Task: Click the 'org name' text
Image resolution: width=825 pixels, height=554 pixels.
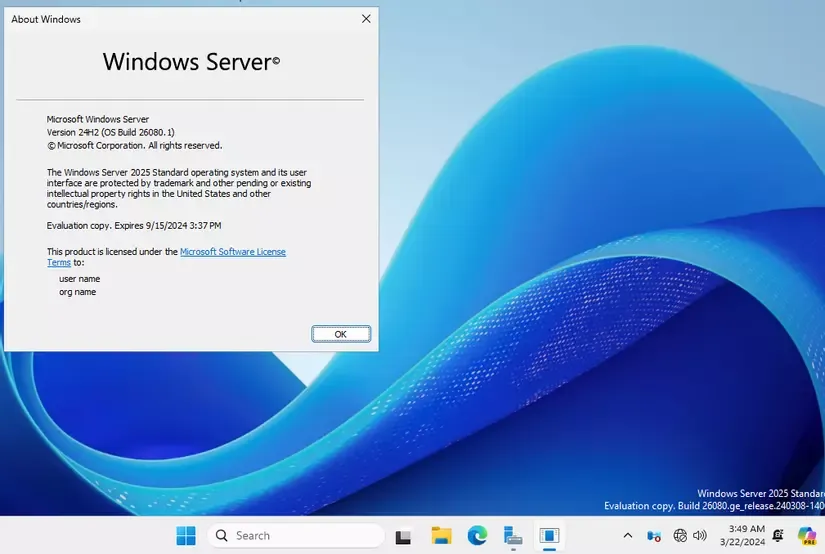Action: click(x=77, y=292)
